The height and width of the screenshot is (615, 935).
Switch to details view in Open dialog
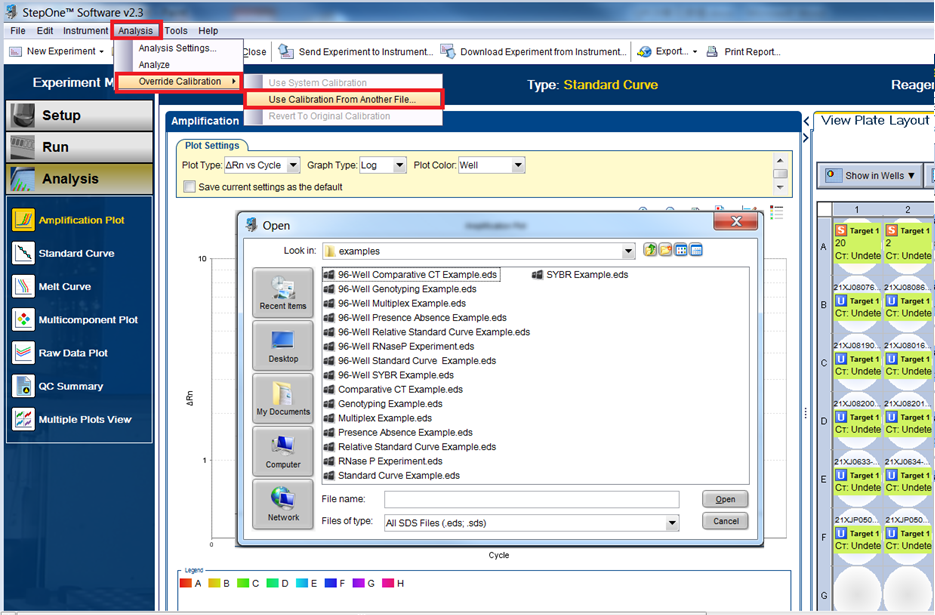coord(696,250)
